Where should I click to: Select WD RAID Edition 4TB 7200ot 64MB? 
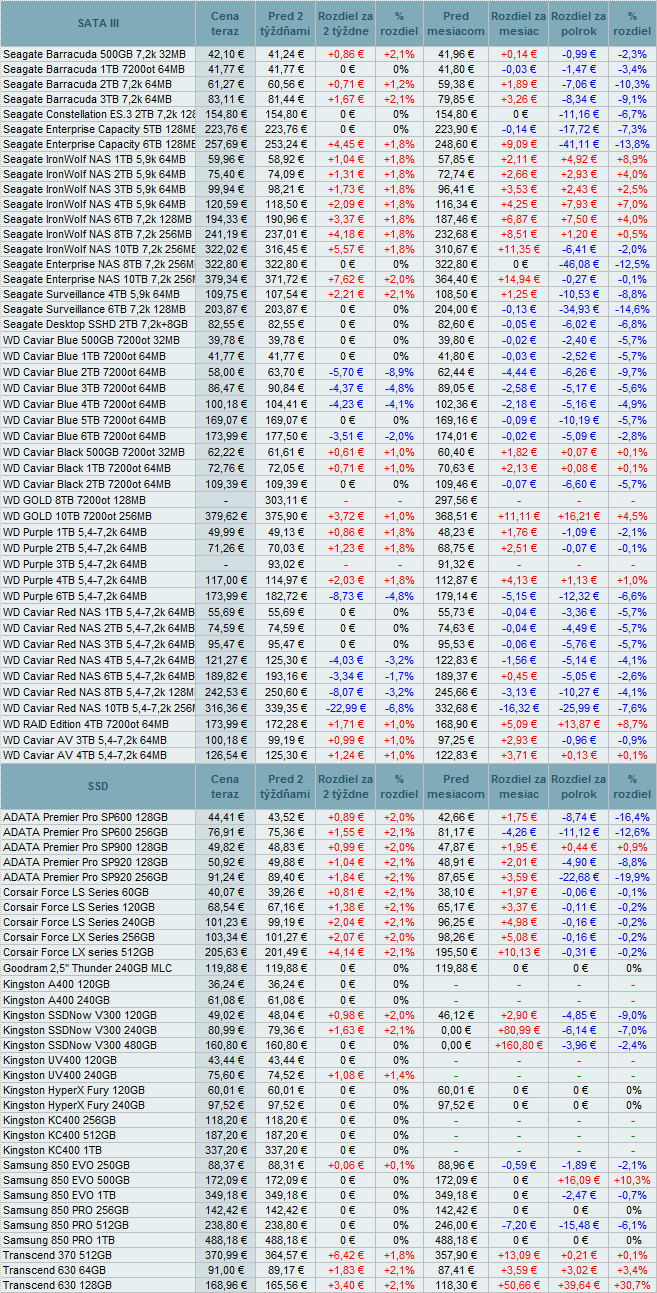(86, 723)
